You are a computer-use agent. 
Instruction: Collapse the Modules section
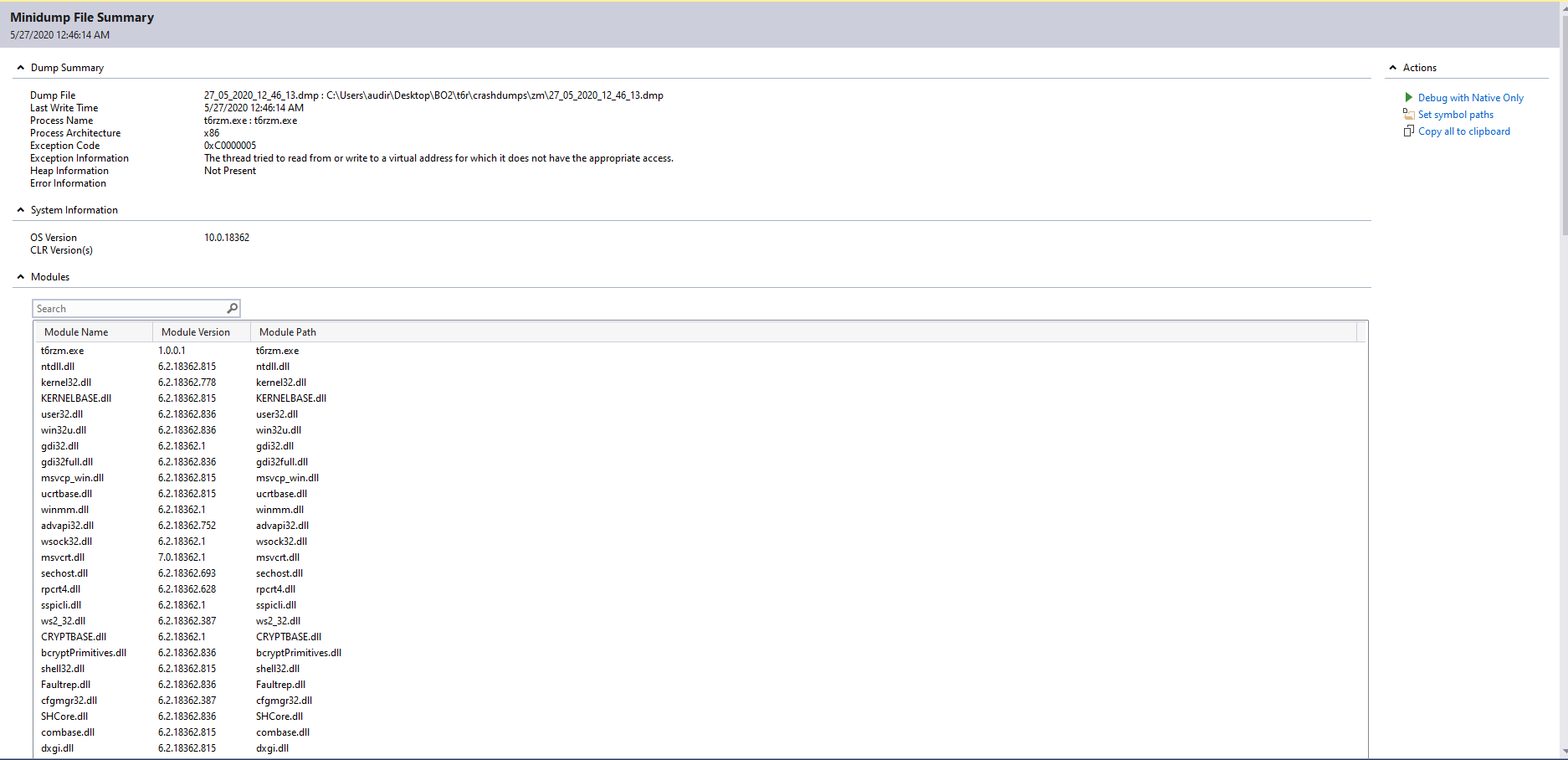tap(21, 277)
